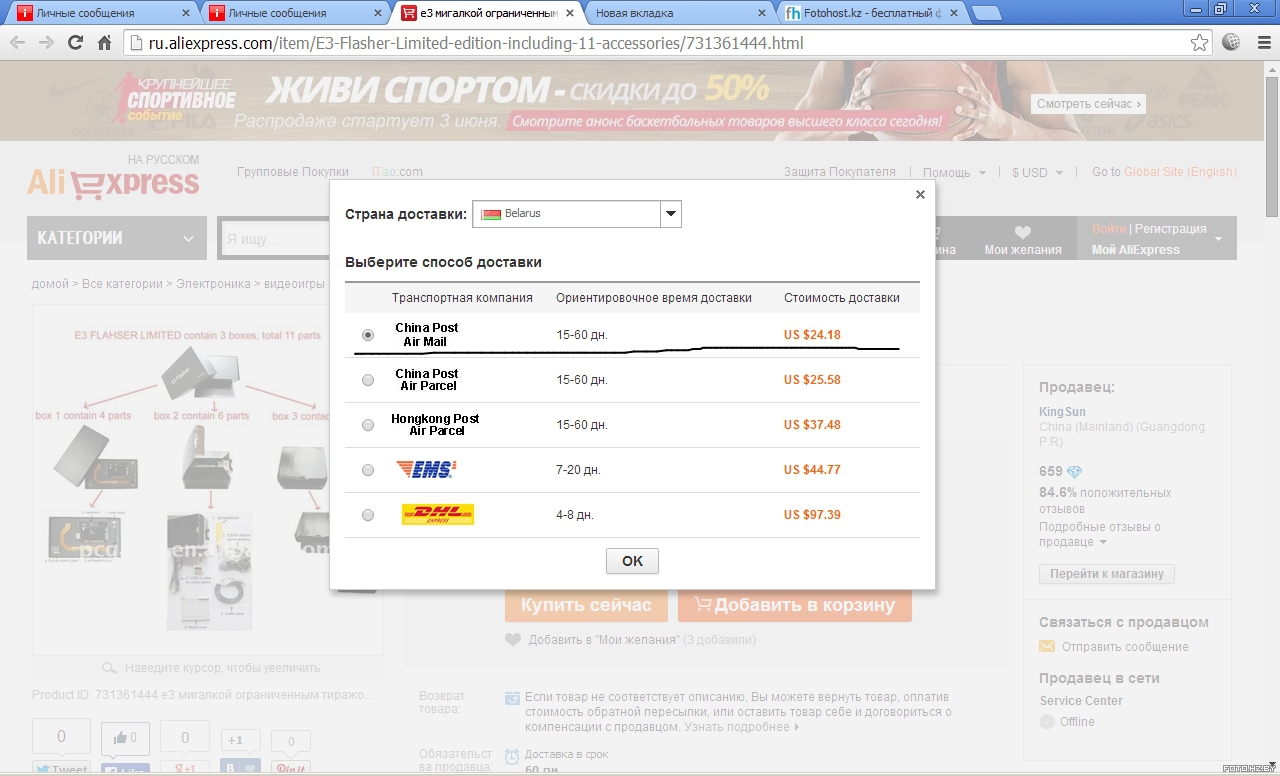This screenshot has height=776, width=1280.
Task: Click the Регистрация link
Action: click(x=1171, y=229)
